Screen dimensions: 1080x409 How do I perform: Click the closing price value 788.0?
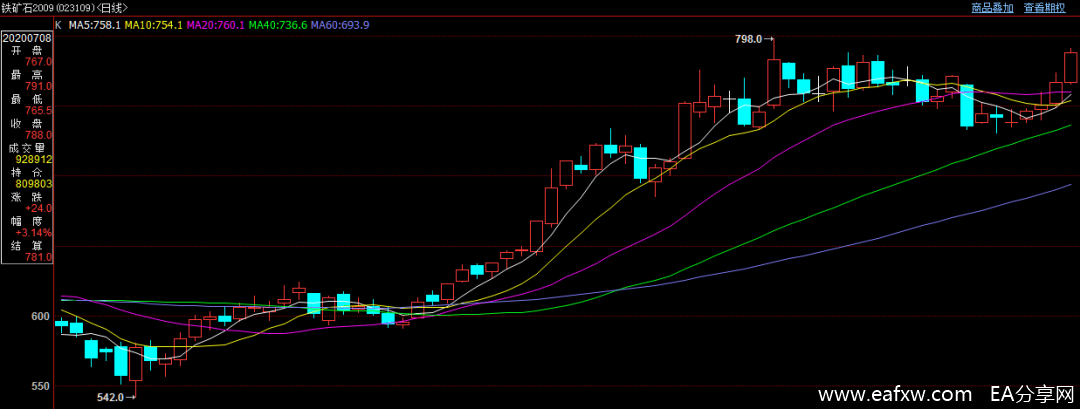tap(39, 135)
